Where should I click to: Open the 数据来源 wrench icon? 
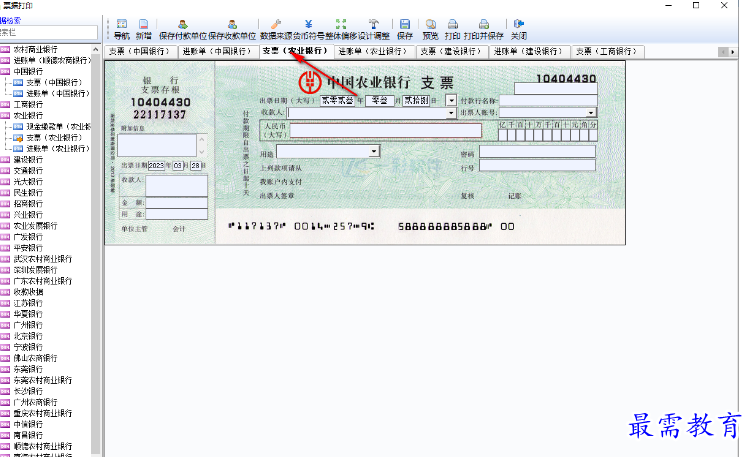tap(276, 24)
